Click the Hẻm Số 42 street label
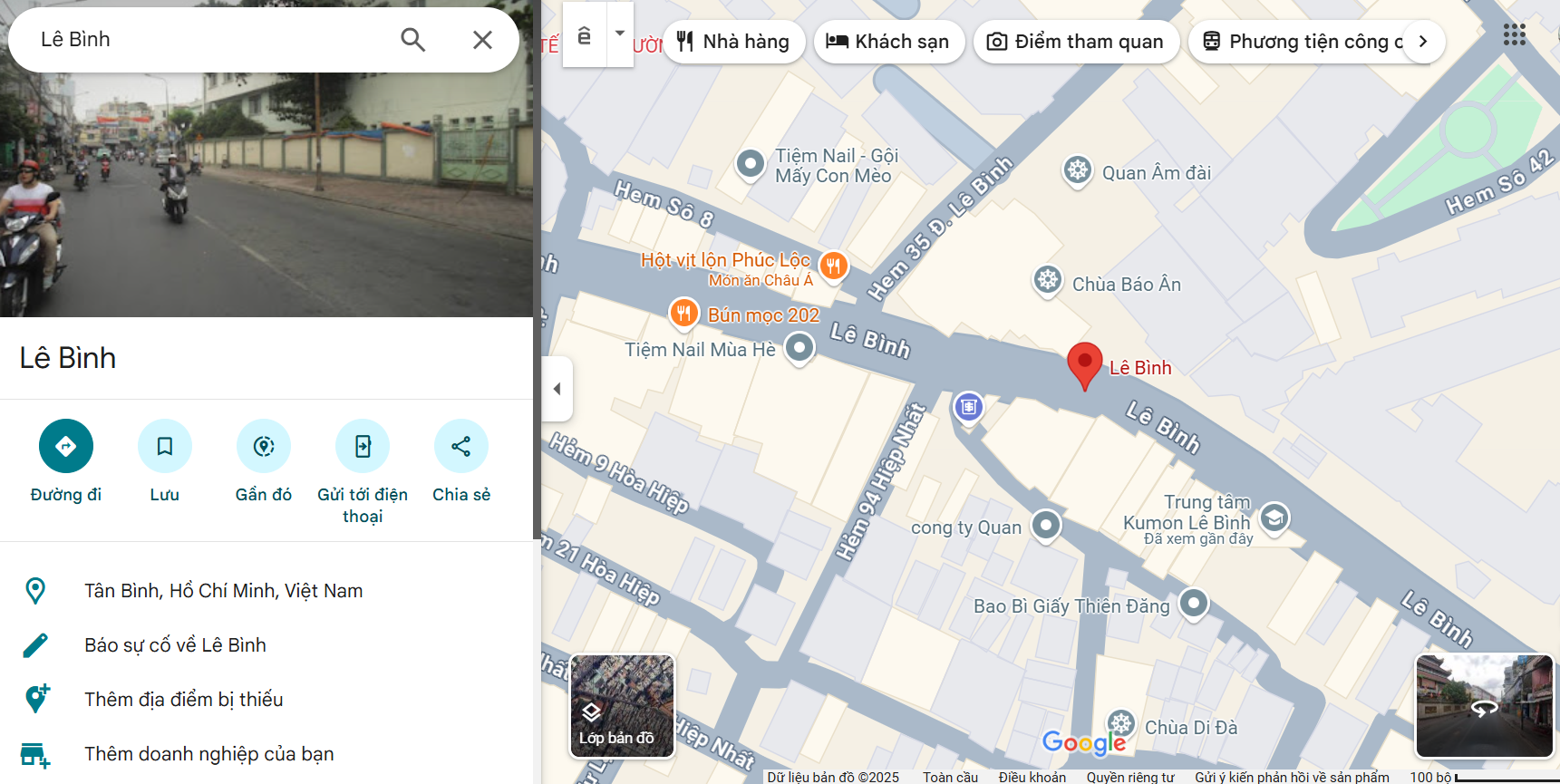 pos(1500,182)
